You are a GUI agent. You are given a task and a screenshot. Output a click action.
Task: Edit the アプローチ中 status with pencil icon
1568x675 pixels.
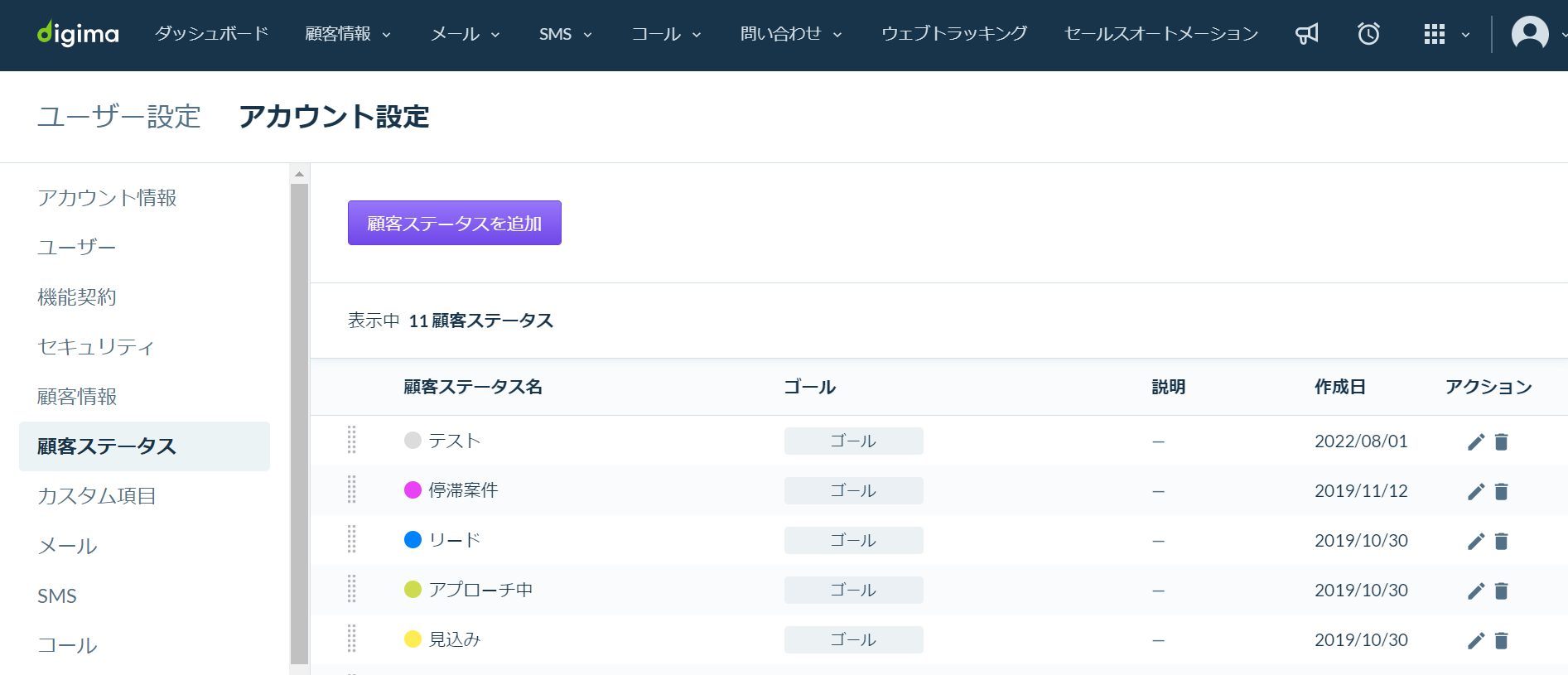point(1475,591)
